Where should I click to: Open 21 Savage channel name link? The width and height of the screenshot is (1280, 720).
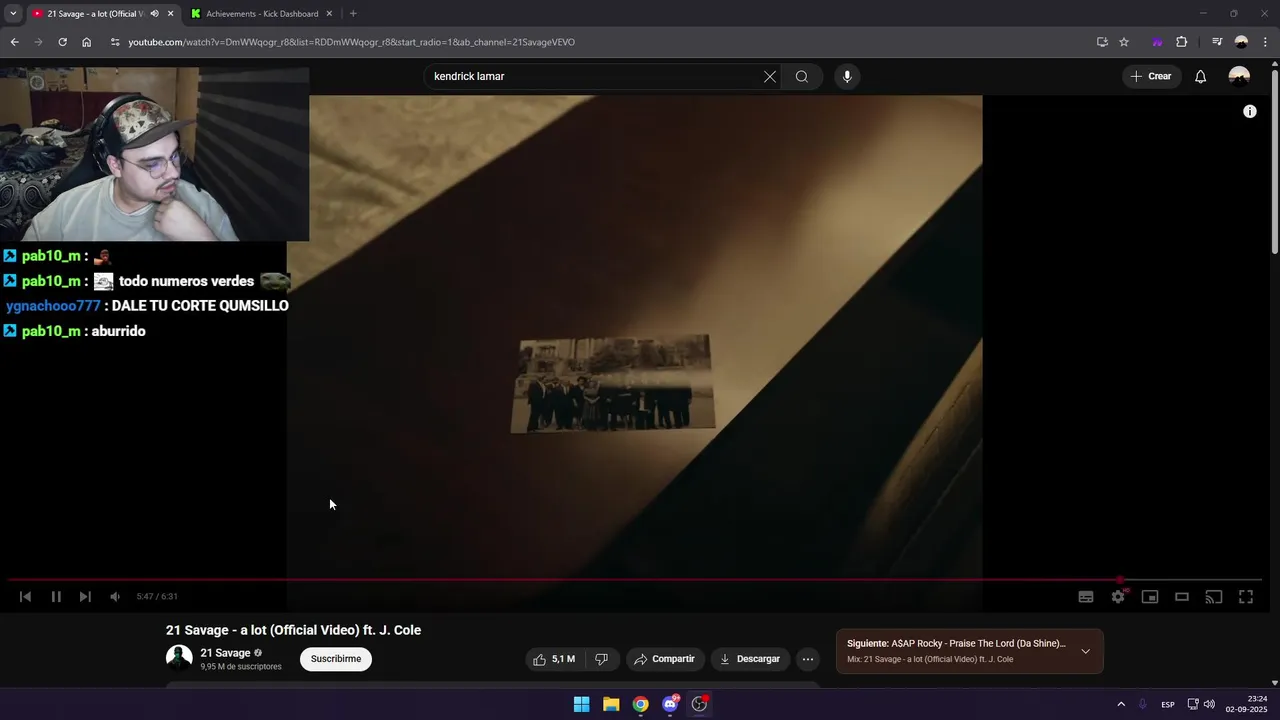click(225, 653)
